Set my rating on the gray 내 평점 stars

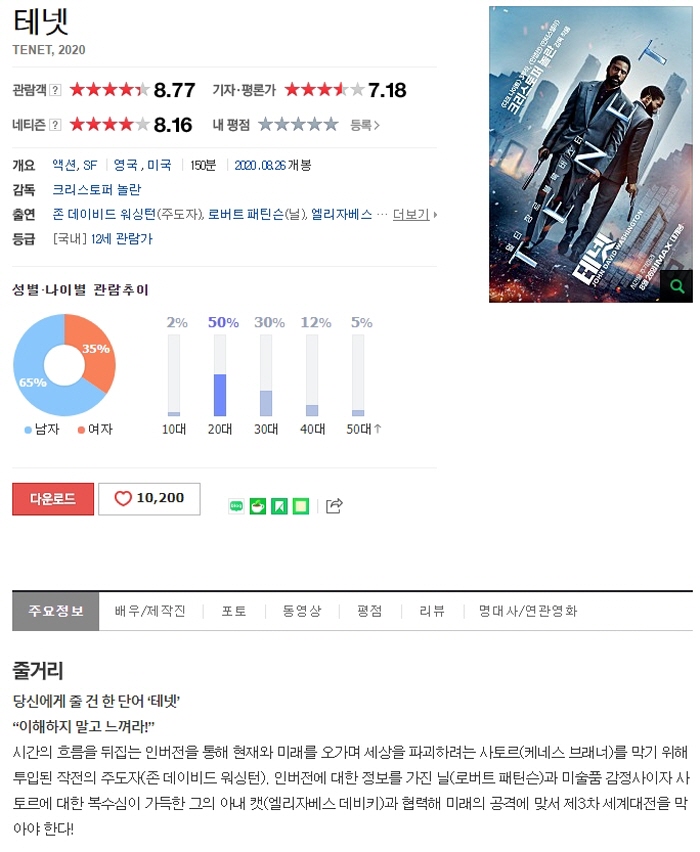pos(298,125)
